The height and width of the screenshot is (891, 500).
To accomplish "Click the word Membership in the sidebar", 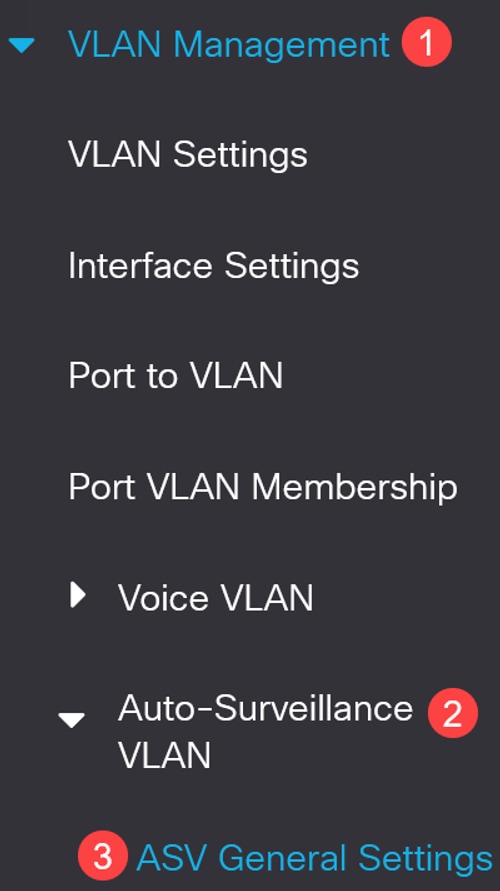I will coord(355,487).
